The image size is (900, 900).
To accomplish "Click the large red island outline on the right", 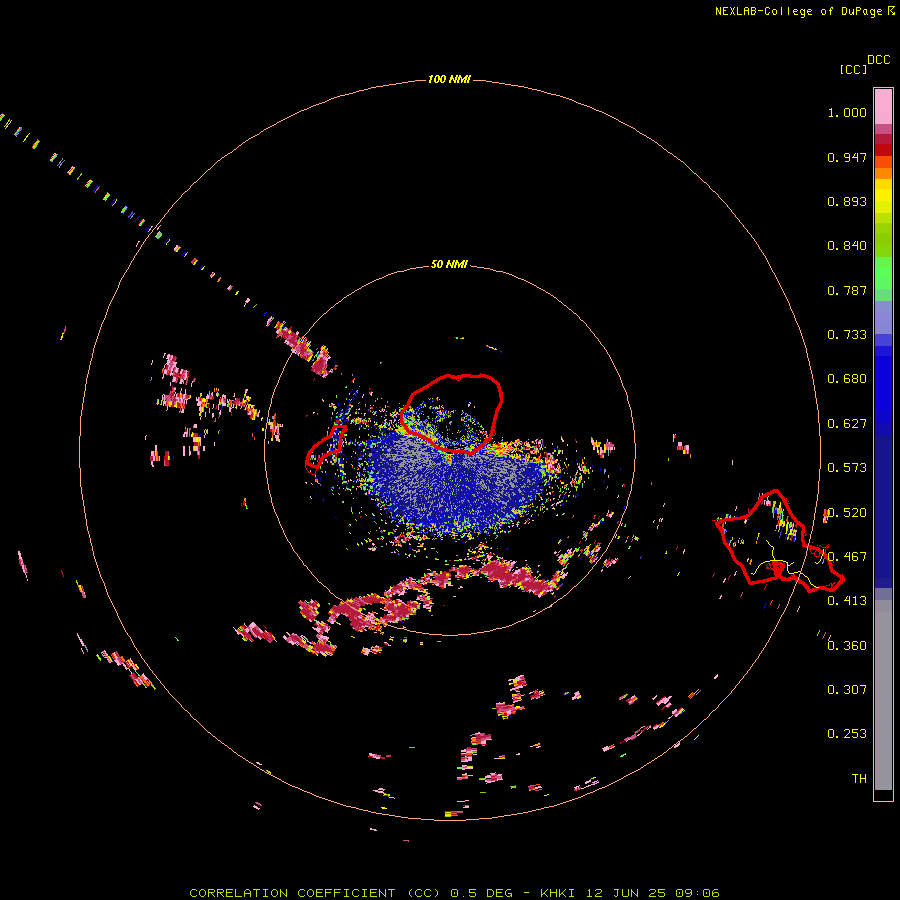I will [x=779, y=541].
